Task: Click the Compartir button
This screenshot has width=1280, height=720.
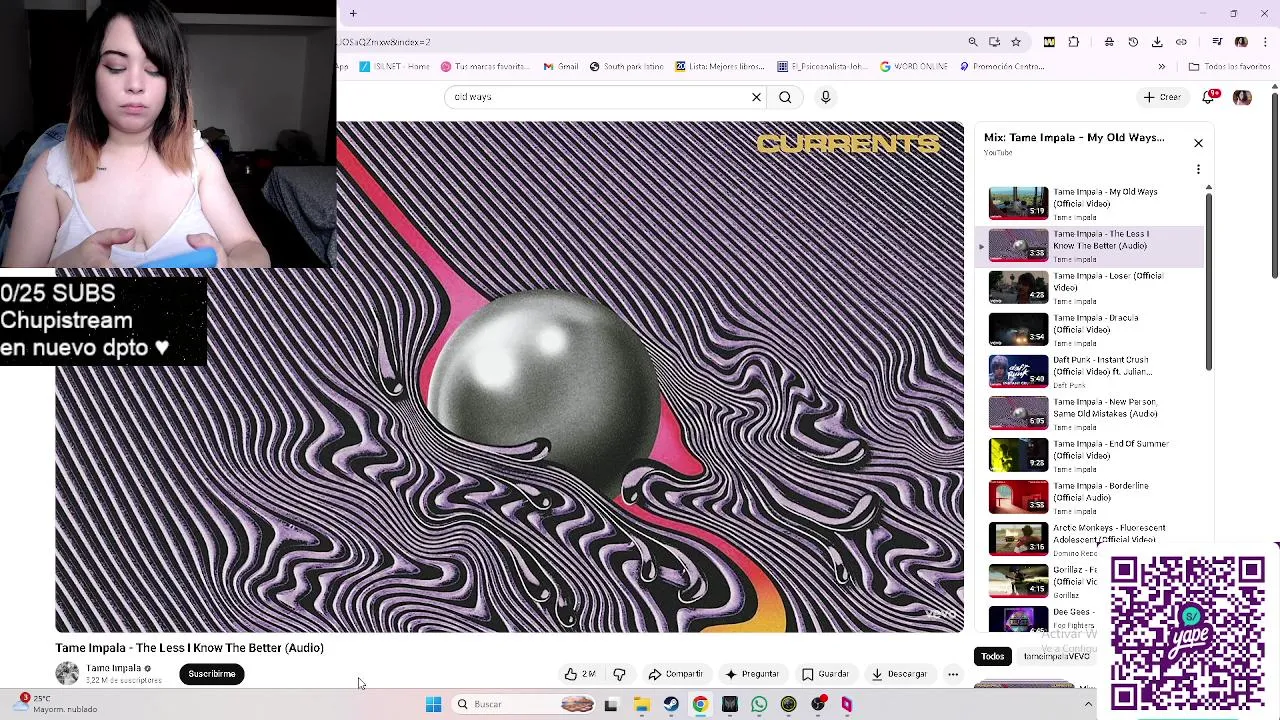Action: pos(676,674)
